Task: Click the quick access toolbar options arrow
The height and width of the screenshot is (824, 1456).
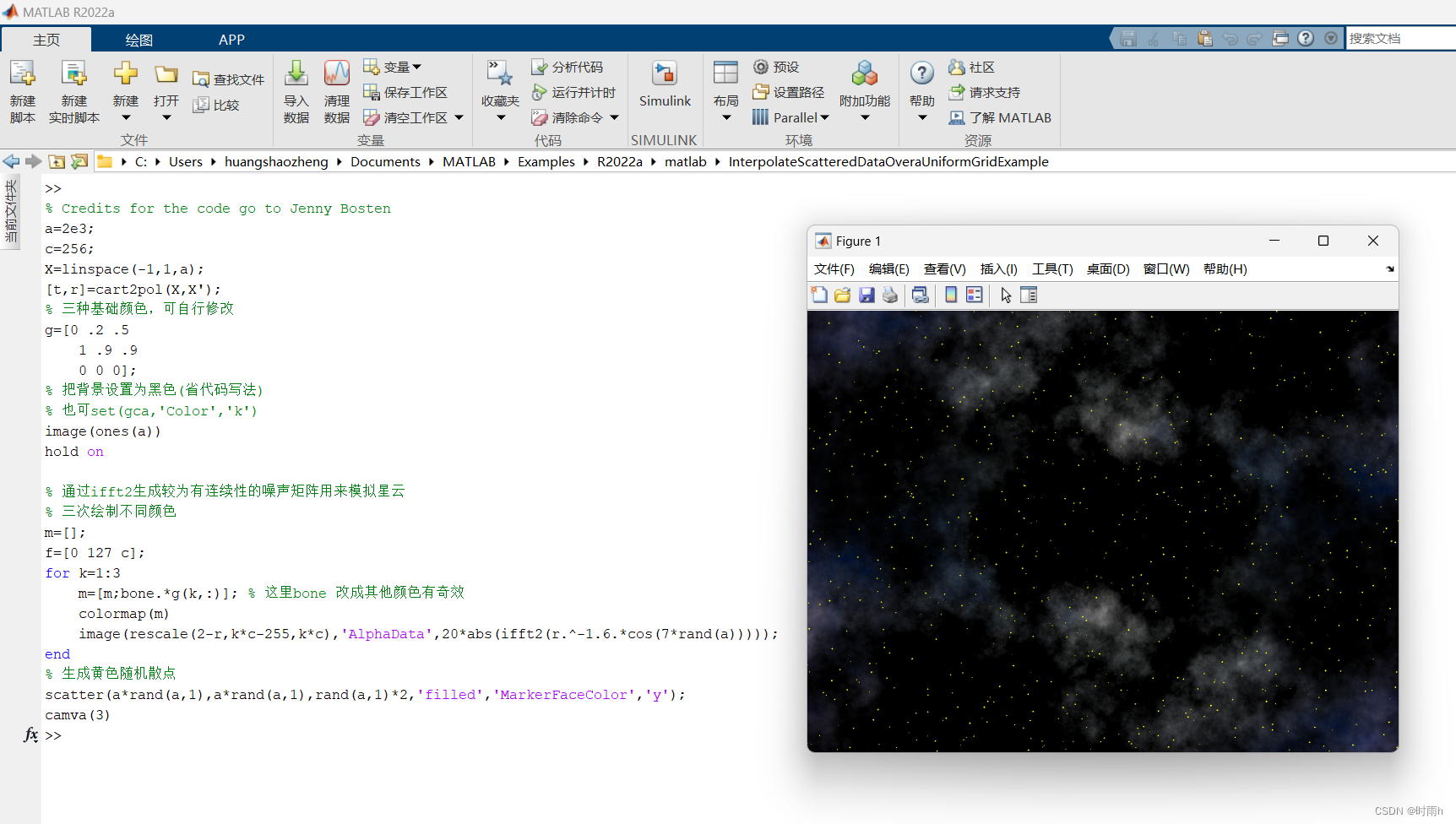Action: point(1331,38)
